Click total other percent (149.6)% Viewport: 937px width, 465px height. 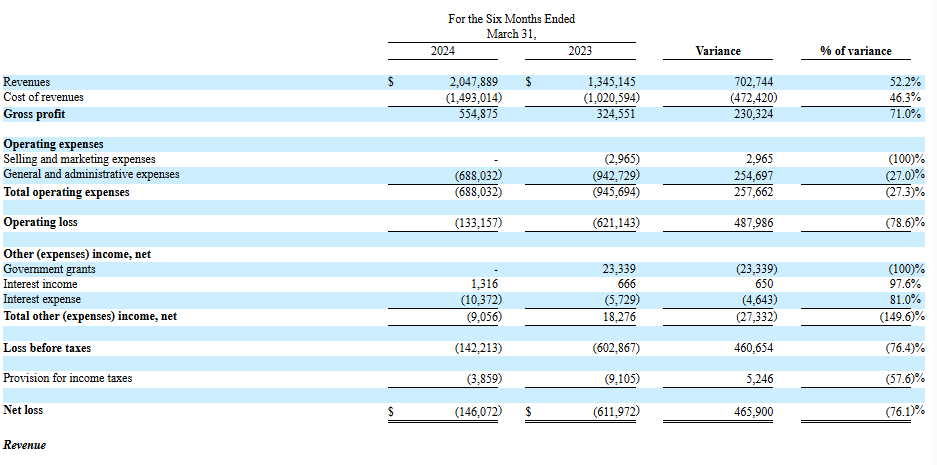[x=902, y=316]
